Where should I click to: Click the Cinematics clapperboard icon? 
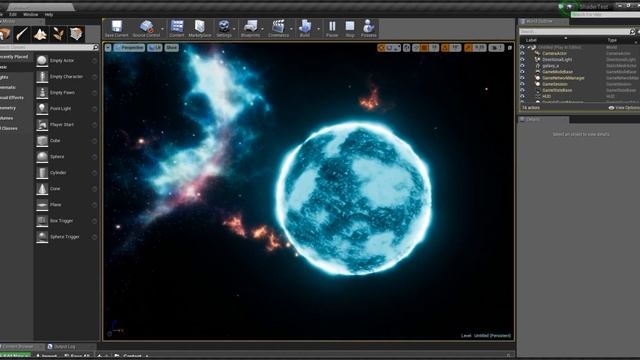[278, 26]
